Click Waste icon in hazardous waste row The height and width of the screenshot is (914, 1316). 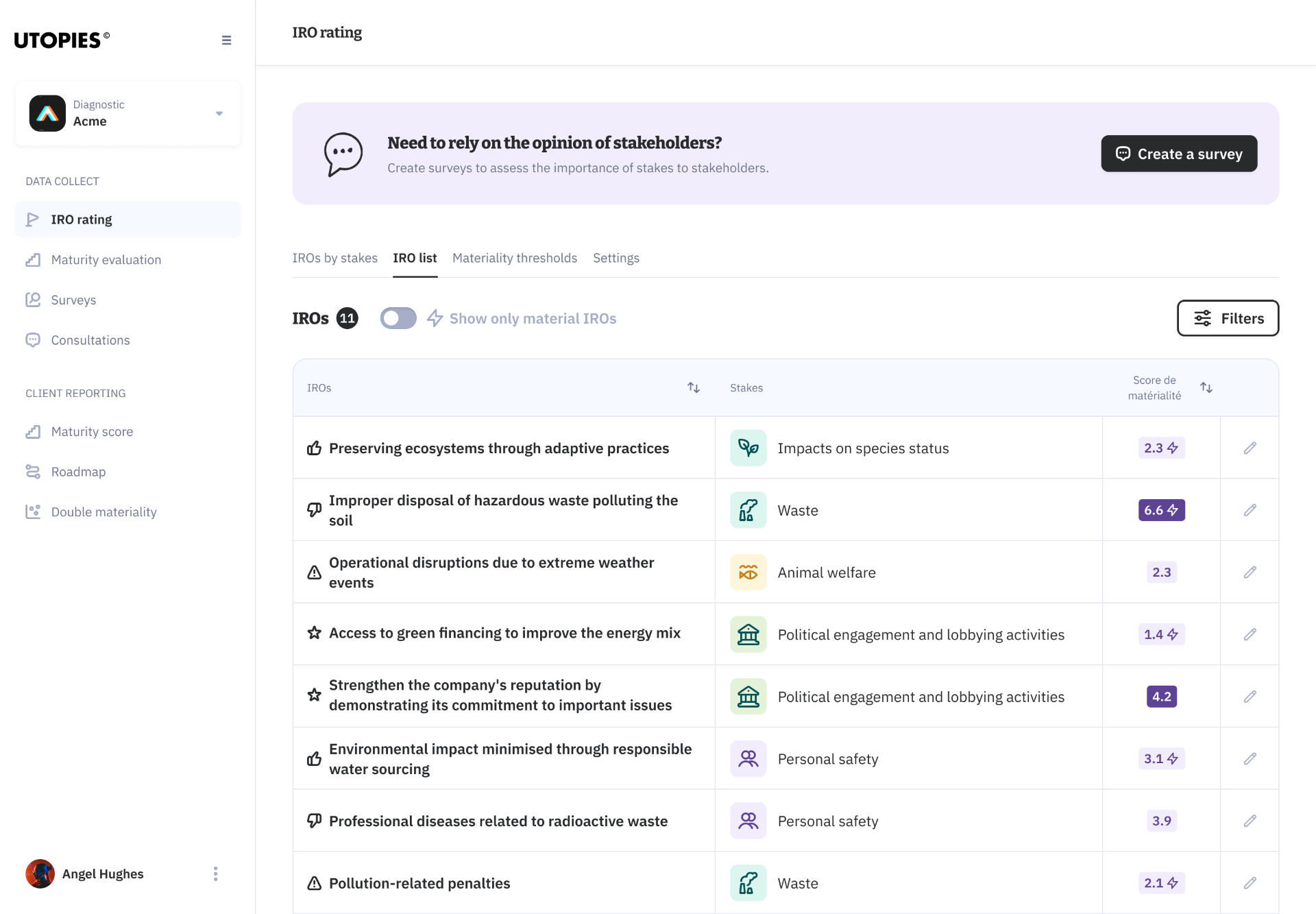point(748,510)
